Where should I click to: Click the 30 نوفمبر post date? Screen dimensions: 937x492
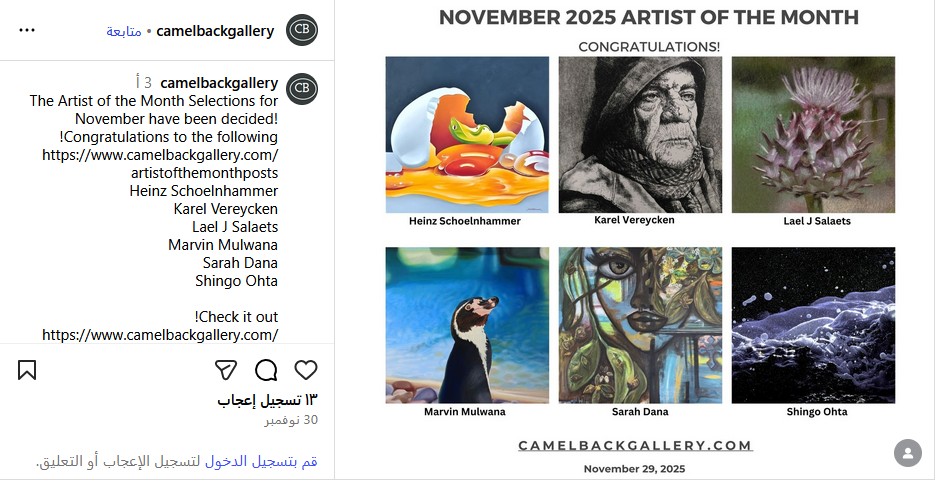(x=291, y=420)
